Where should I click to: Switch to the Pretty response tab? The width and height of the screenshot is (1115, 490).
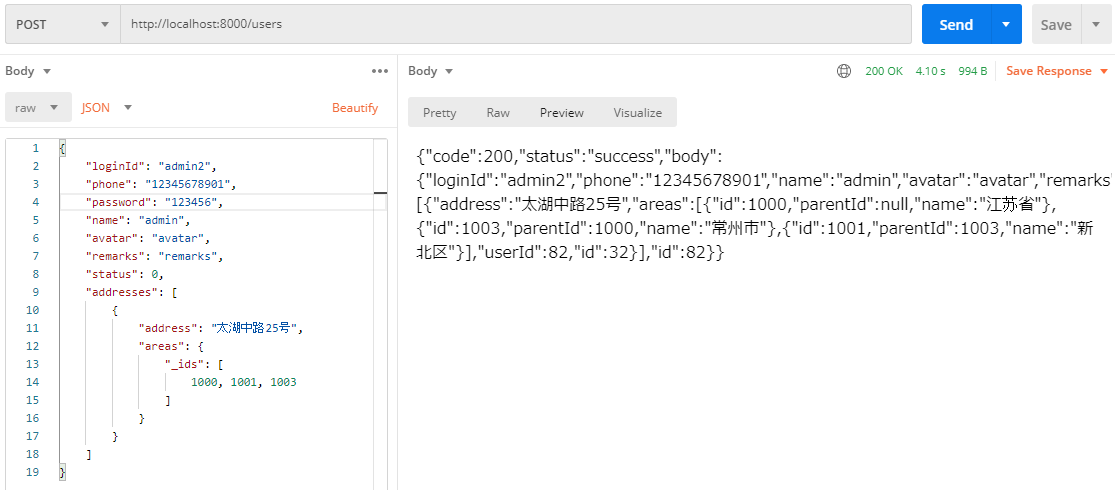pyautogui.click(x=439, y=113)
